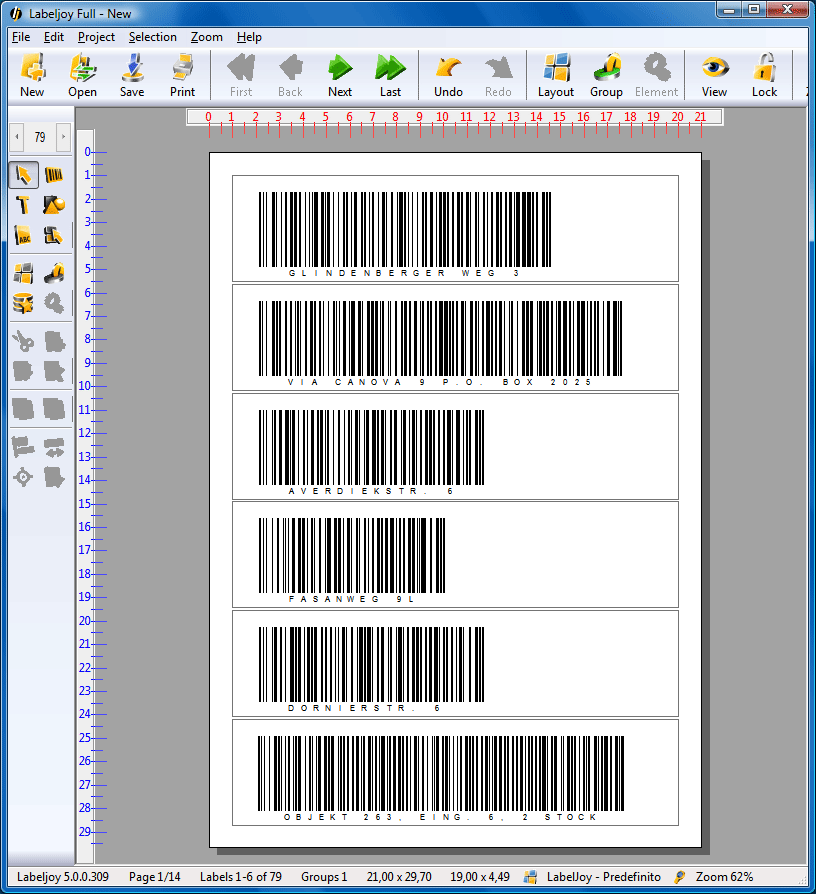Click the crosshair target icon in sidebar

23,477
